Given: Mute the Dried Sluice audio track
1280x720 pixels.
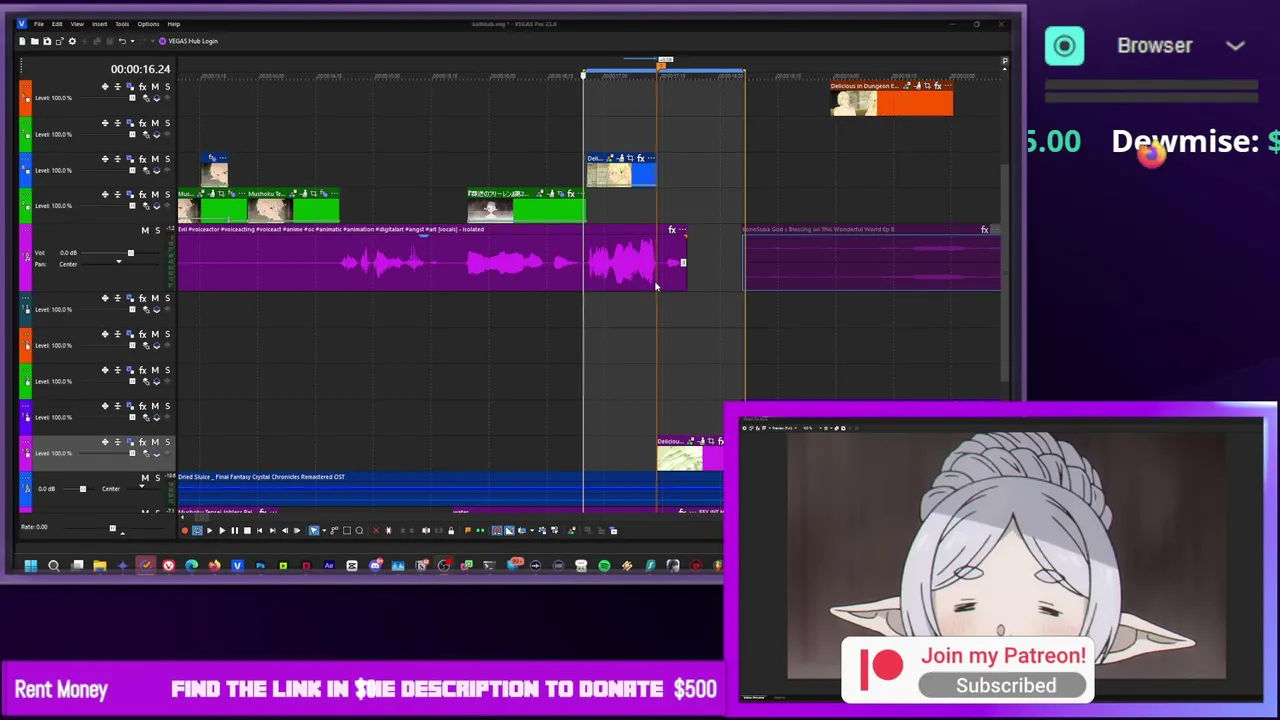Looking at the screenshot, I should [144, 478].
